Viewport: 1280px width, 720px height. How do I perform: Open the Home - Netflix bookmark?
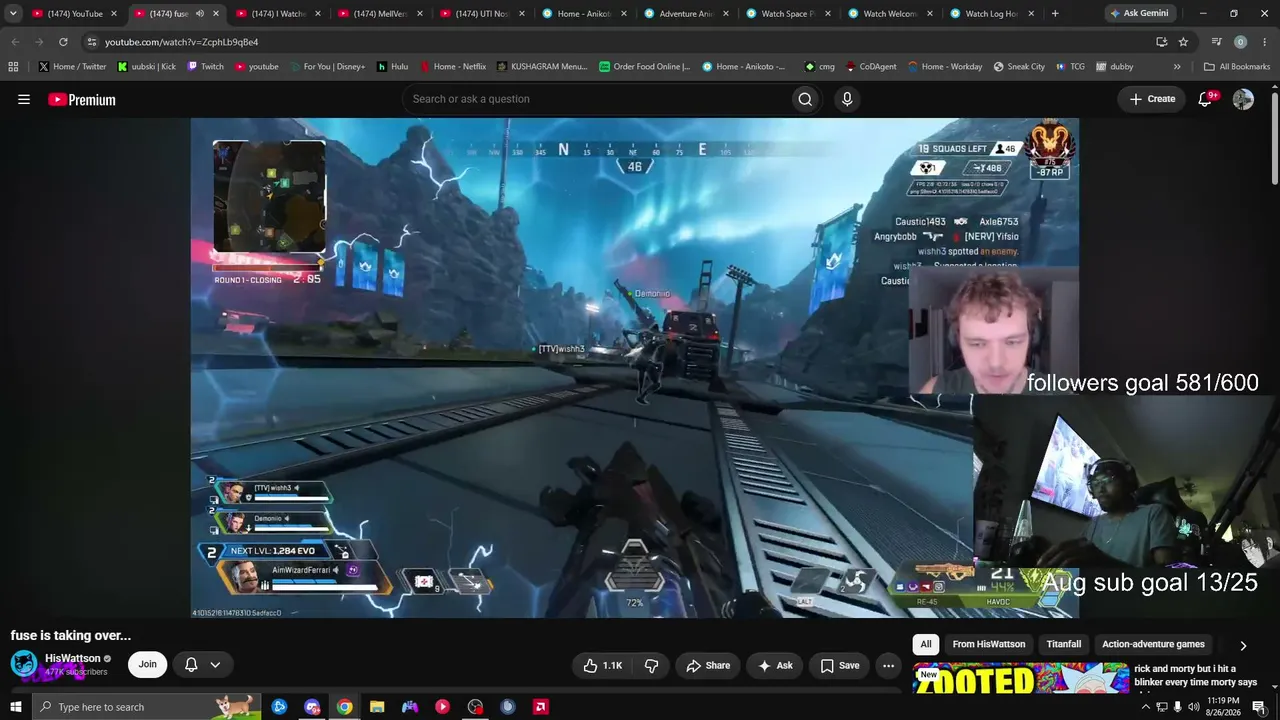[x=452, y=67]
